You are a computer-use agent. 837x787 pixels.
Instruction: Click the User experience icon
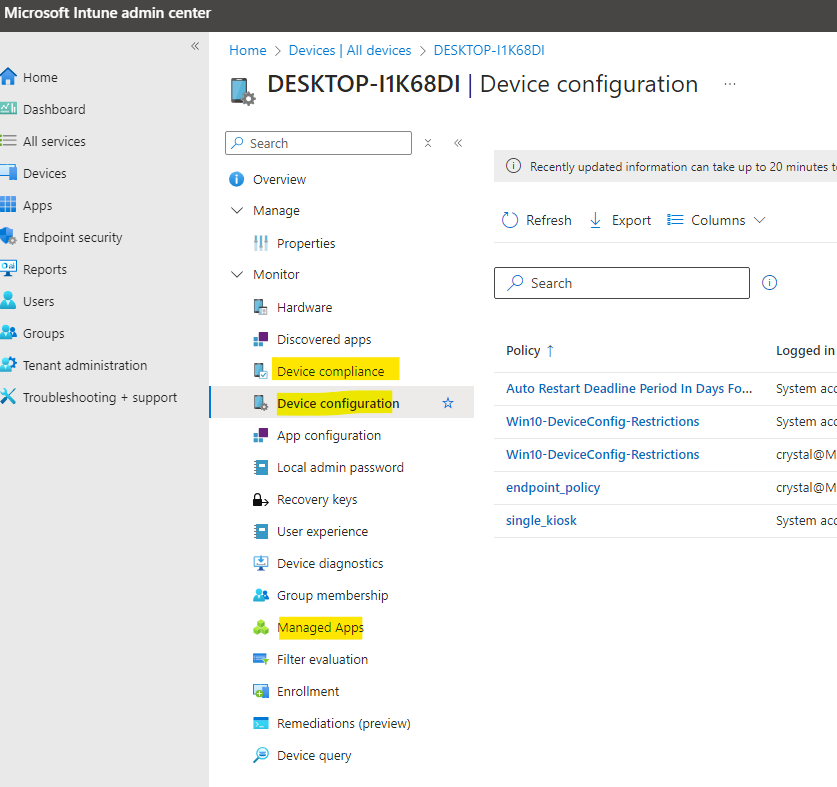pyautogui.click(x=261, y=532)
